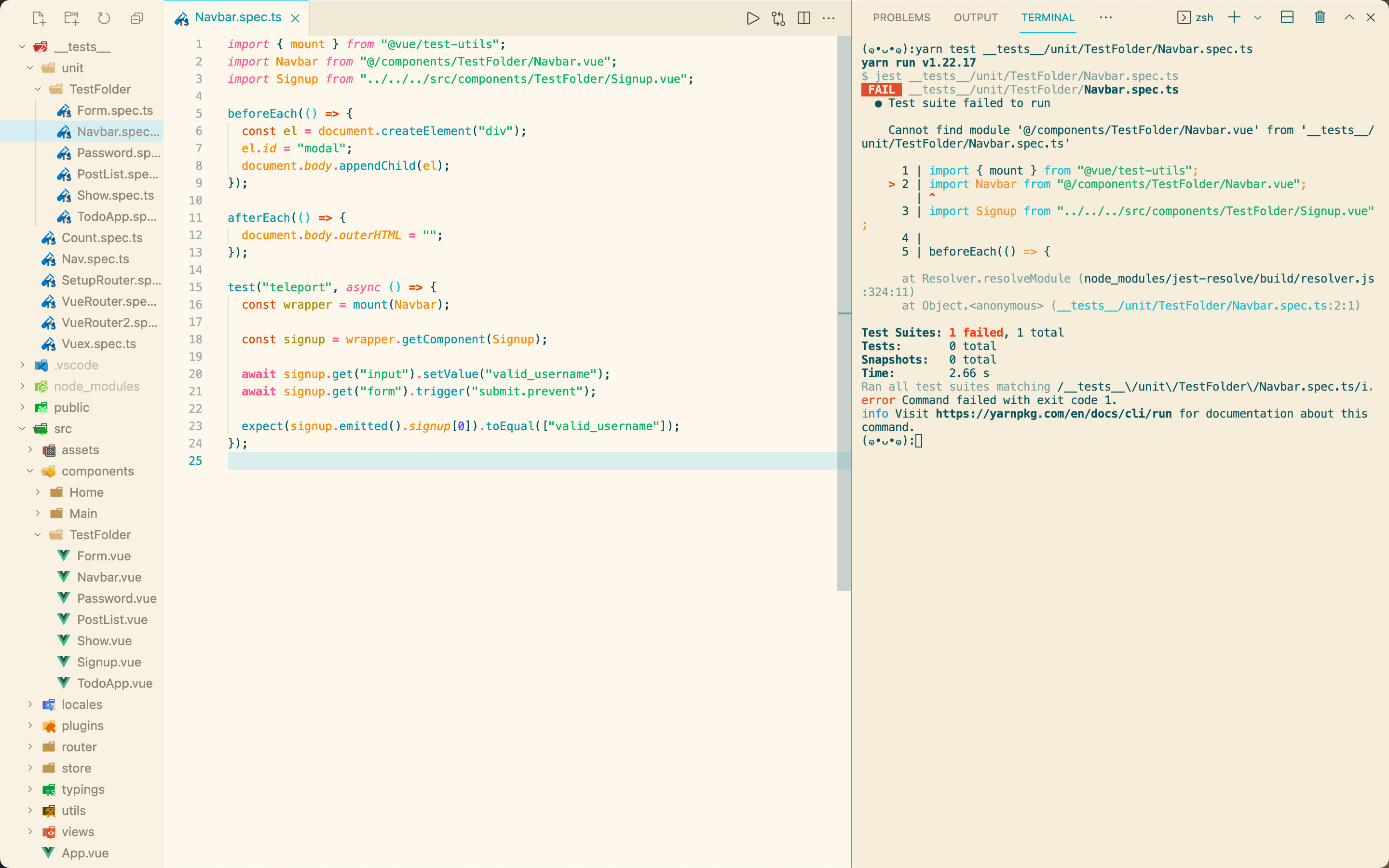Open the terminal launch profile dropdown

1257,18
